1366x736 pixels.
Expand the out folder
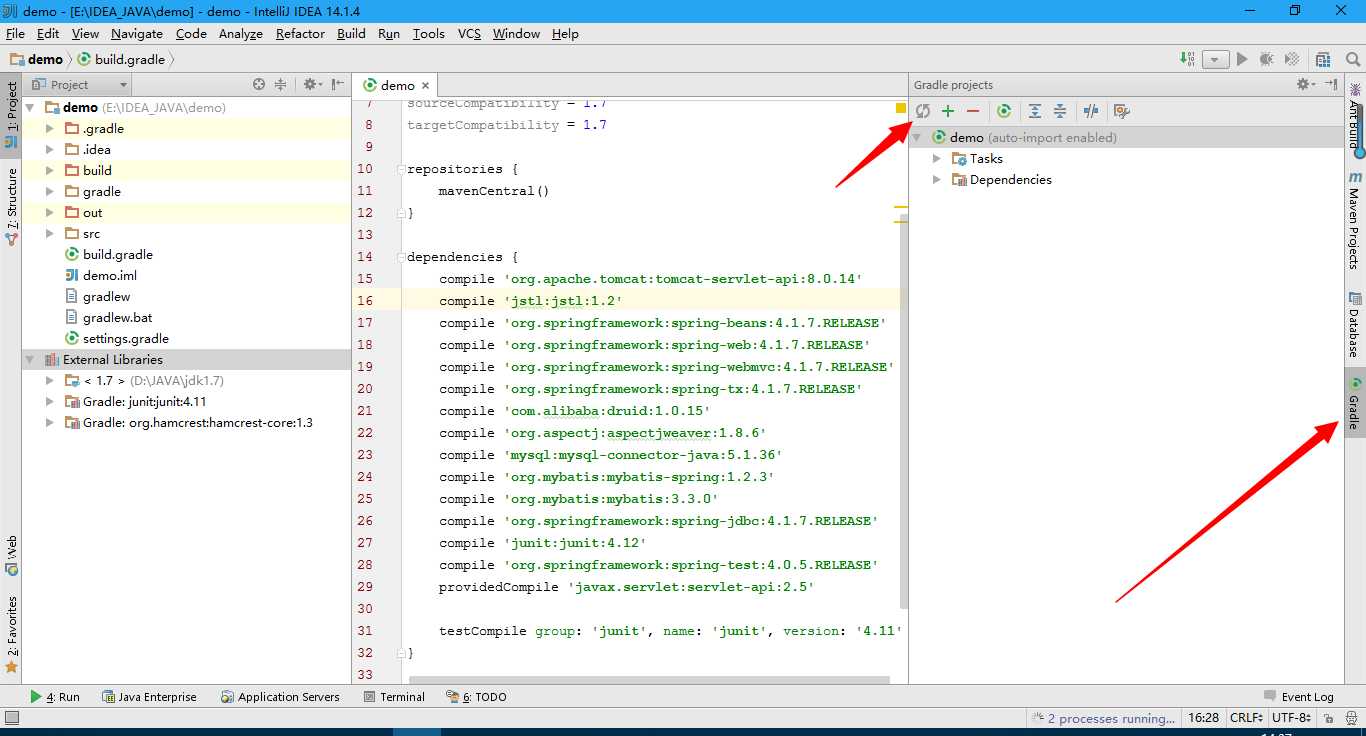(50, 212)
